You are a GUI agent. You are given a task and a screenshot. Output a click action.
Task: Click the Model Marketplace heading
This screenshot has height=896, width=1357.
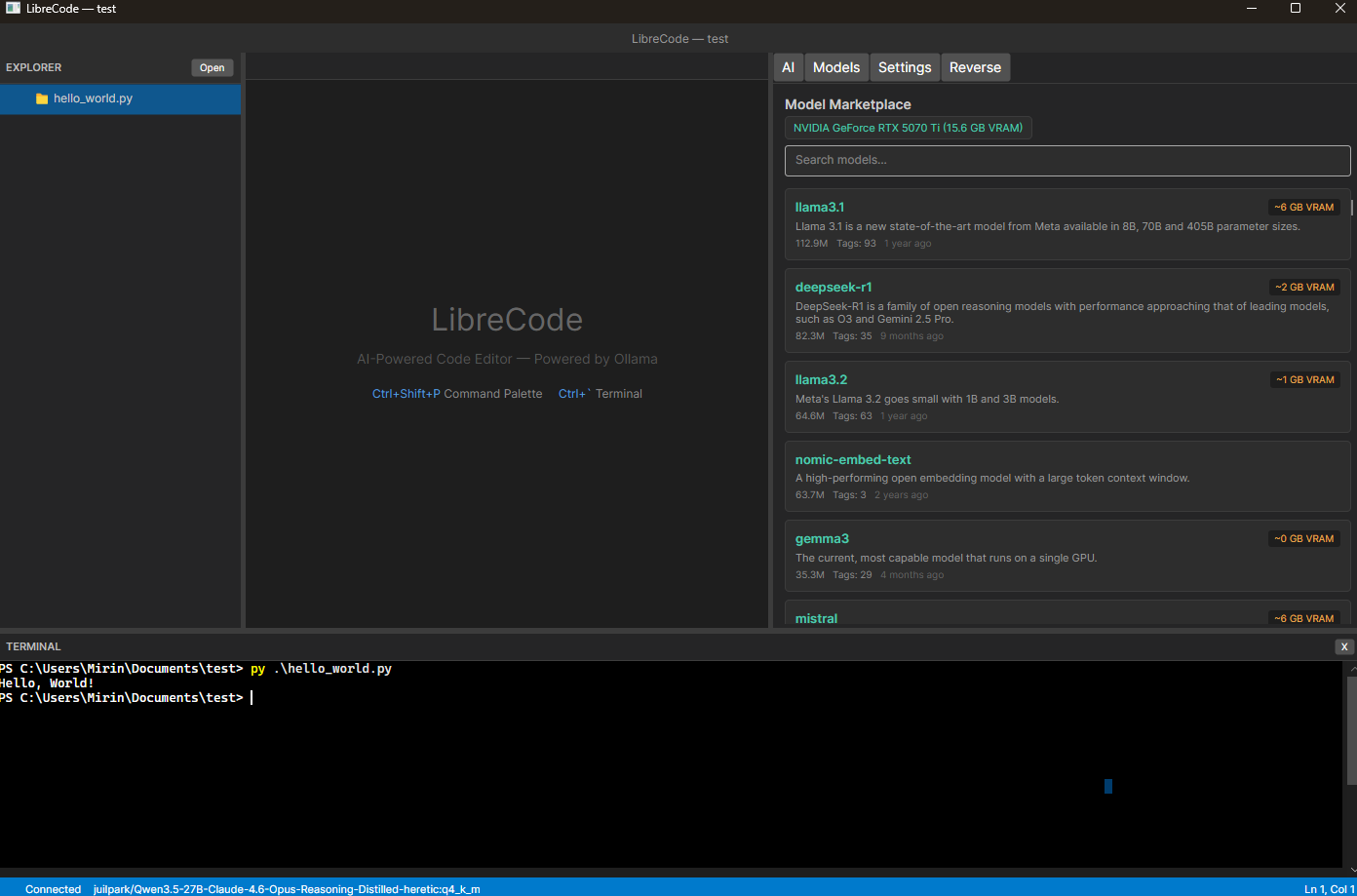click(x=848, y=104)
